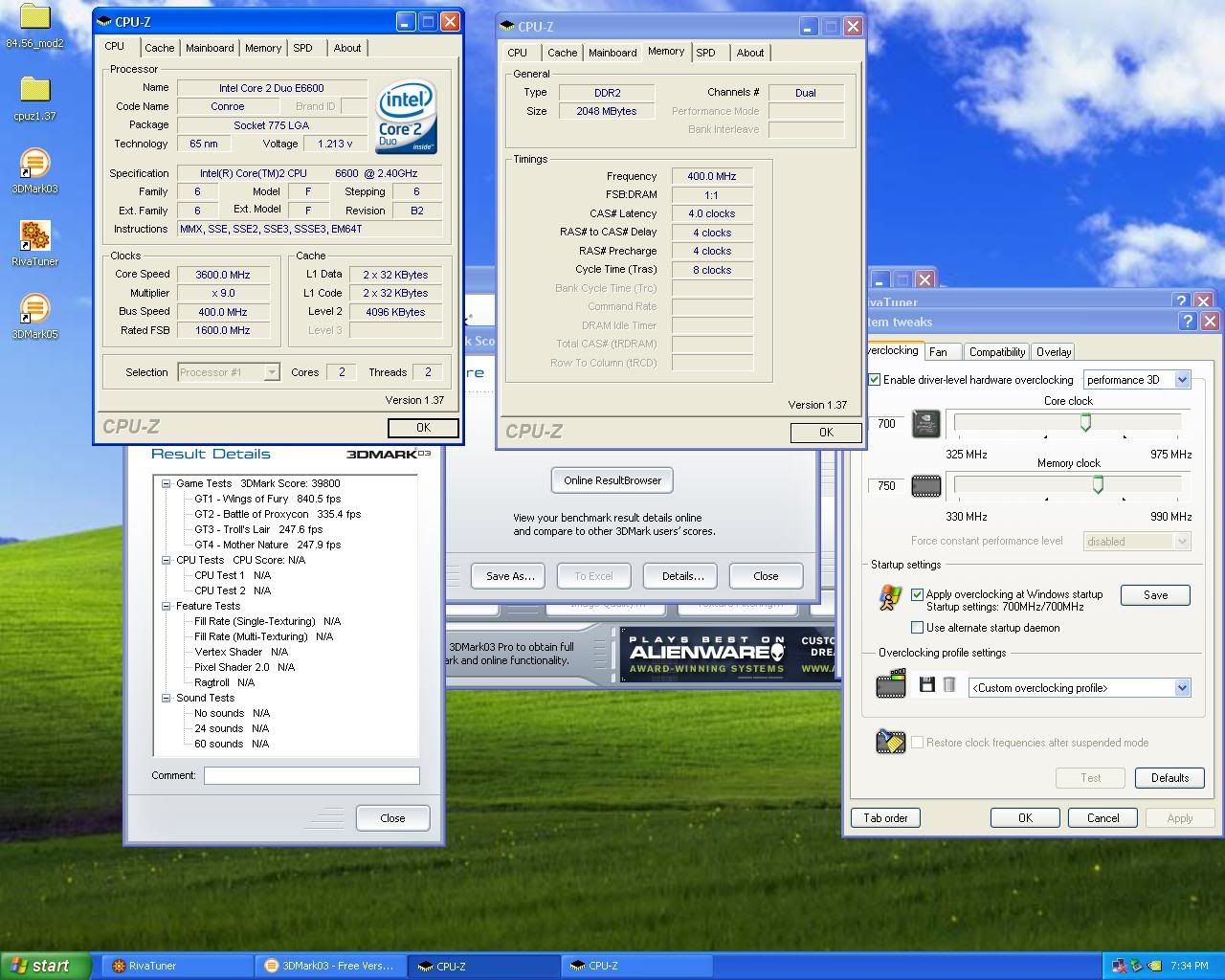Click the memory clock 750 value field

[x=886, y=486]
